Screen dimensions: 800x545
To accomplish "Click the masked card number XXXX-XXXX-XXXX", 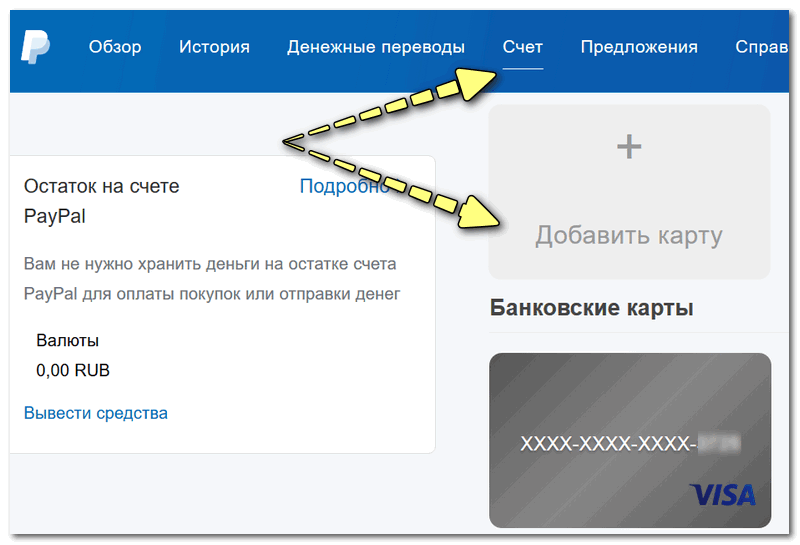I will tap(608, 443).
